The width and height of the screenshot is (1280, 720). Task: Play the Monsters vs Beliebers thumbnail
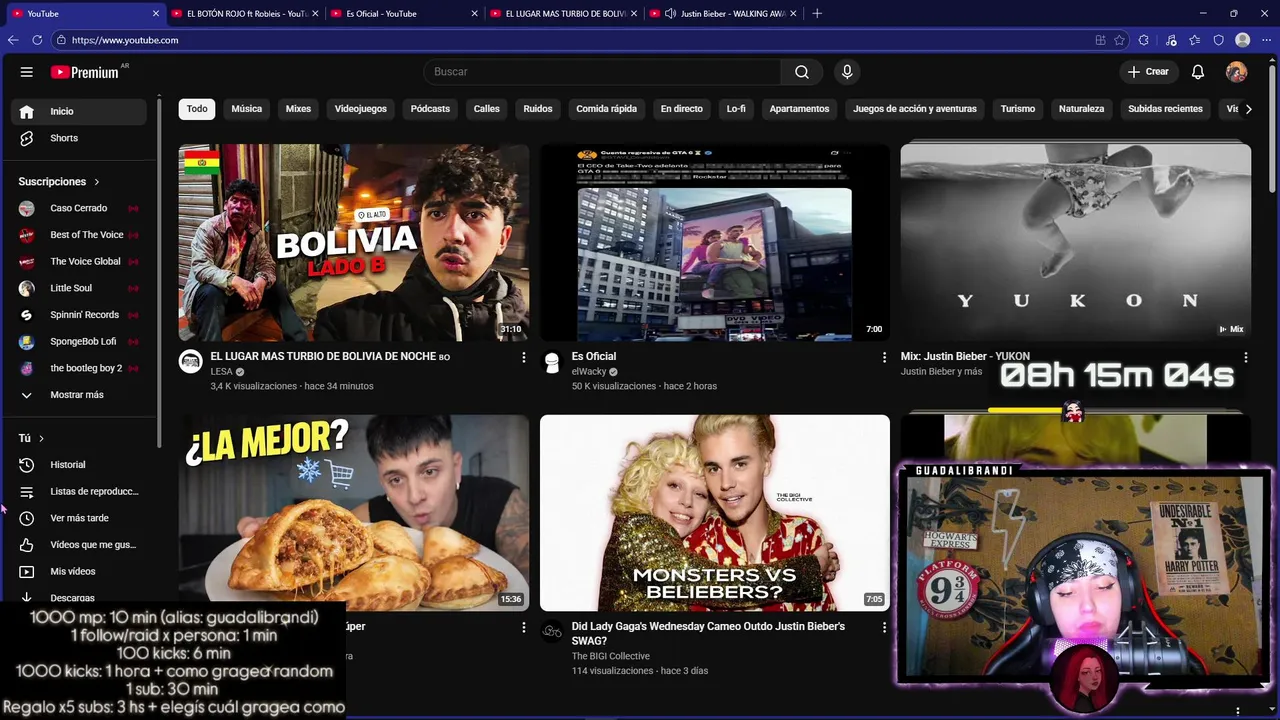[x=714, y=513]
